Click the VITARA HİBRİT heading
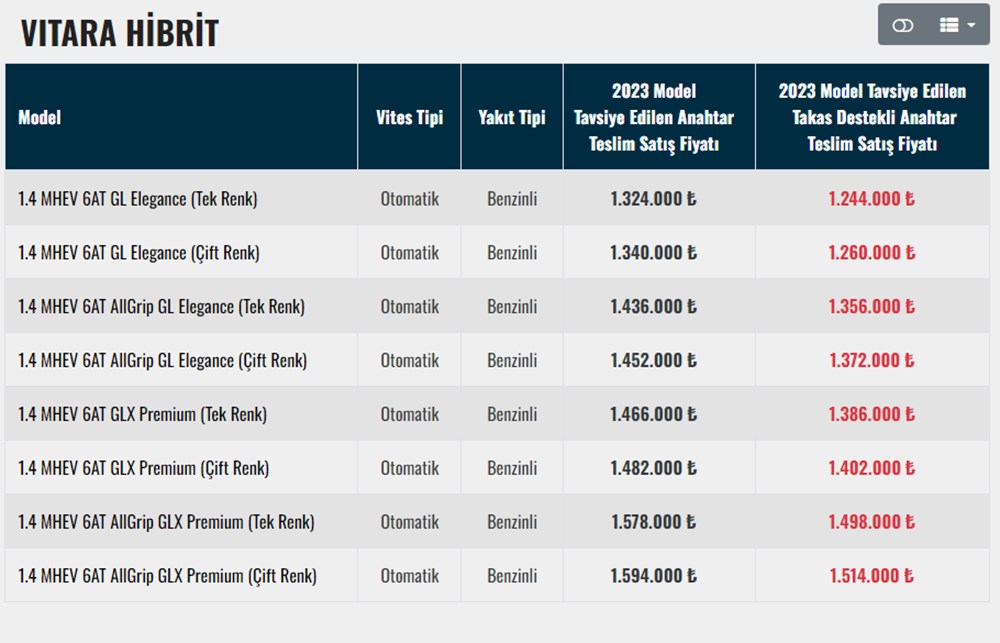1000x643 pixels. tap(120, 33)
